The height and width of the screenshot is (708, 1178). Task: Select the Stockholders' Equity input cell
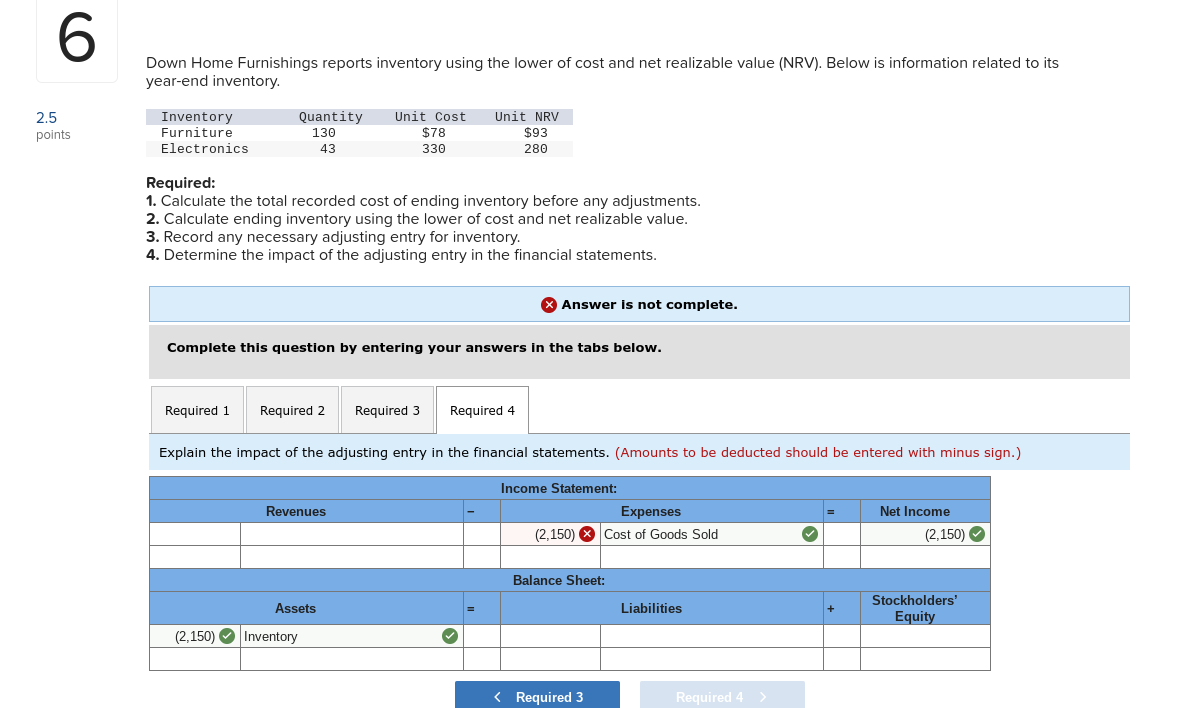[x=924, y=636]
